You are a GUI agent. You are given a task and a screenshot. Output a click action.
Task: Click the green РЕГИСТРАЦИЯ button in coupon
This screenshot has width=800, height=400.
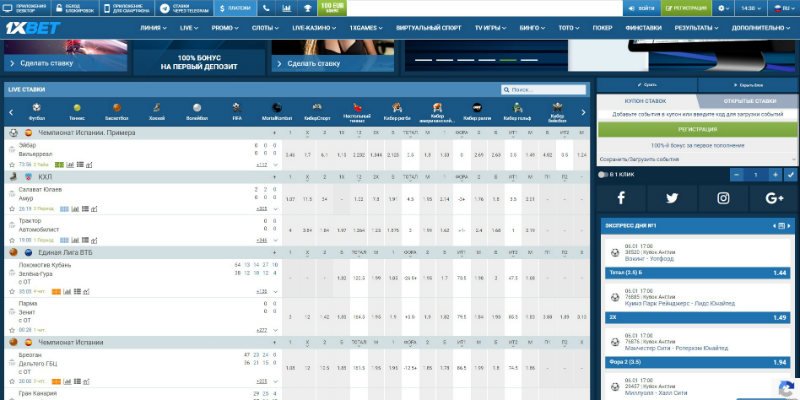697,129
